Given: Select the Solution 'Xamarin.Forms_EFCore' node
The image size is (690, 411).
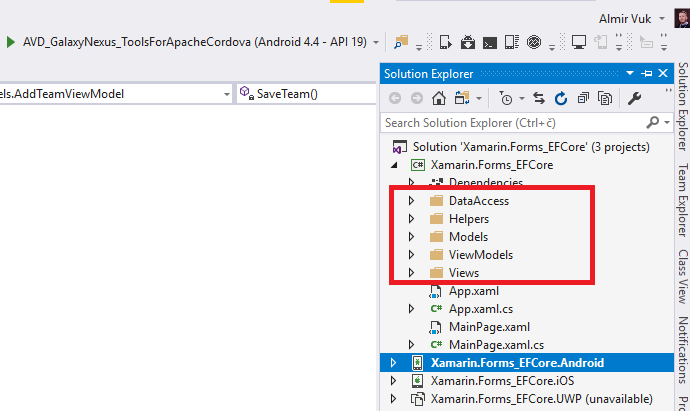Looking at the screenshot, I should click(531, 147).
